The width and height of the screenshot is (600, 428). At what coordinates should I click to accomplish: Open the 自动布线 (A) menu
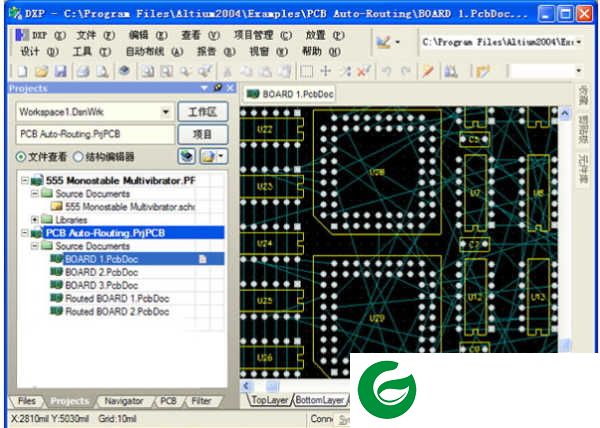[x=155, y=51]
